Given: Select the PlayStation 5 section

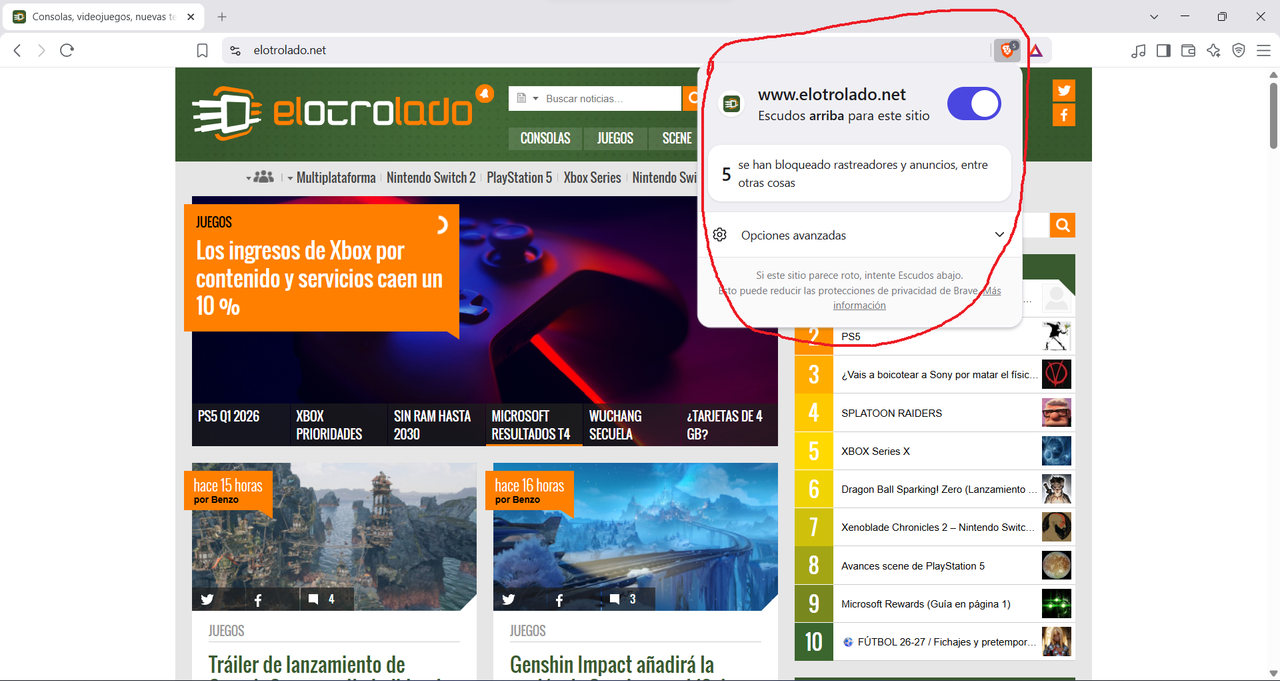Looking at the screenshot, I should [519, 178].
